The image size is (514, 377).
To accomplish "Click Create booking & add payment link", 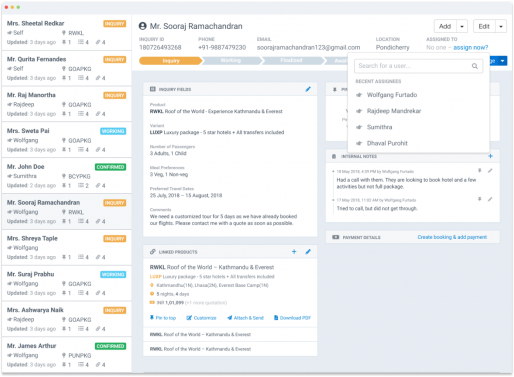I will [452, 237].
